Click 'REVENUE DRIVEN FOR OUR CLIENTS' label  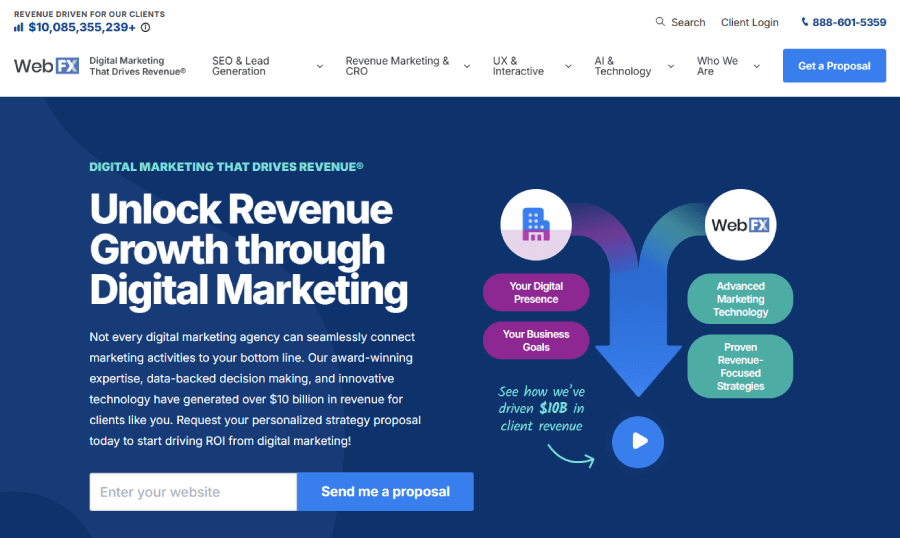click(x=90, y=14)
